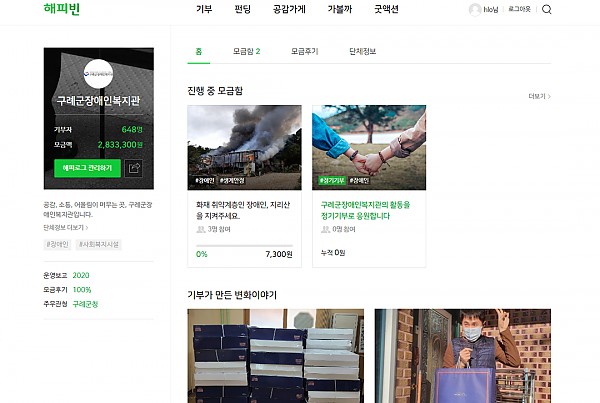Click participant icon under 정기기부 card

coord(326,229)
